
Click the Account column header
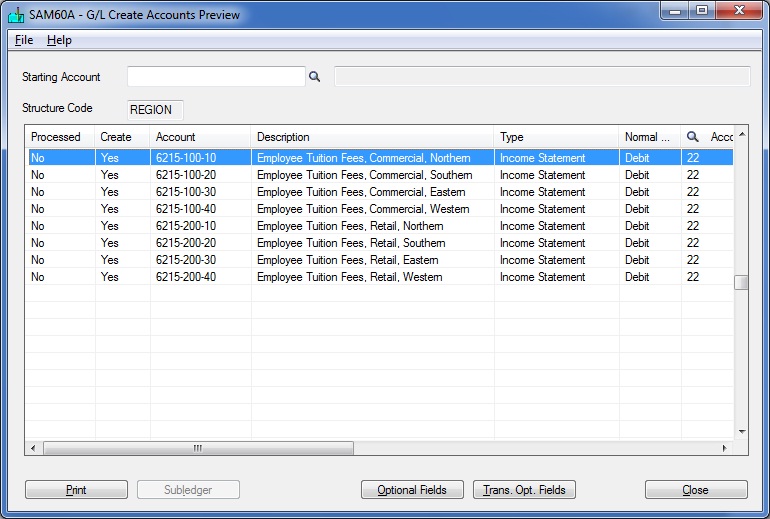click(200, 137)
